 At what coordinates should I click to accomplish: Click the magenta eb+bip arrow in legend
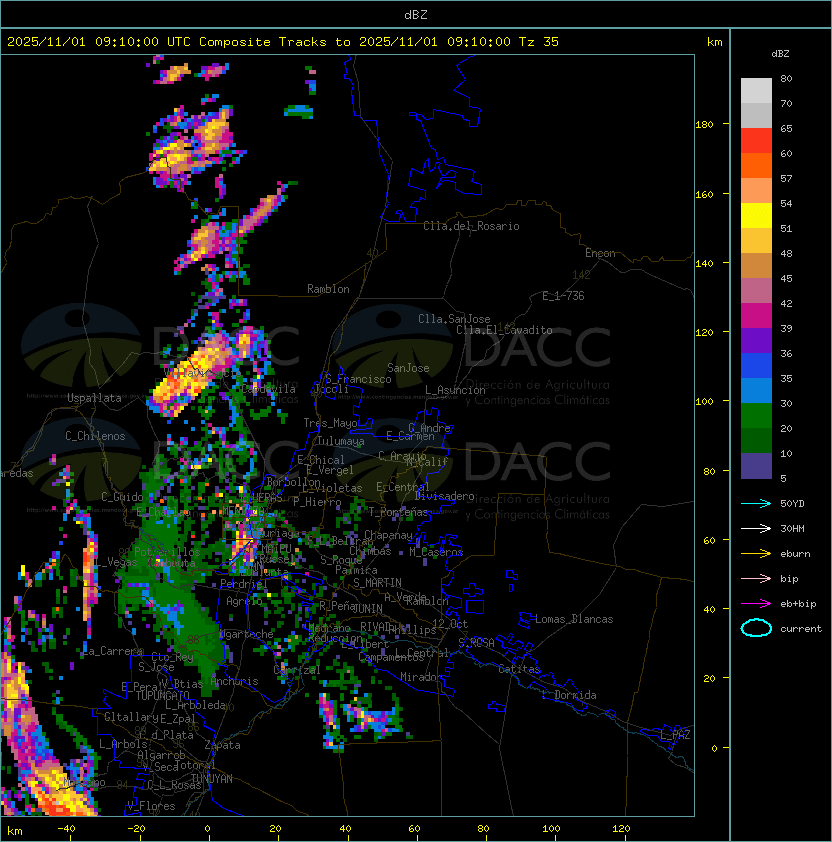756,604
